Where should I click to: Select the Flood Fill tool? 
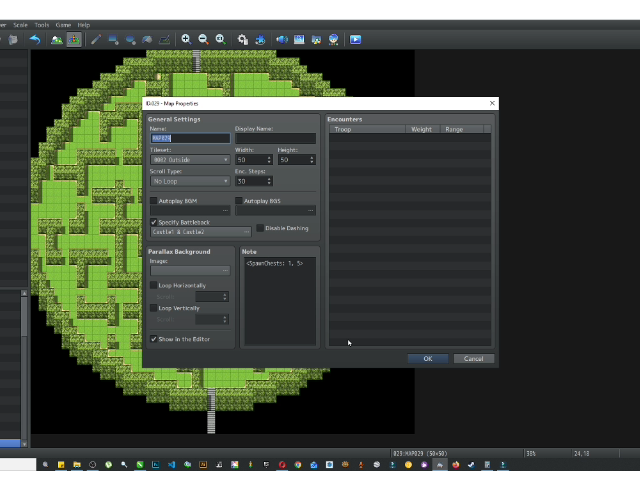click(x=147, y=40)
